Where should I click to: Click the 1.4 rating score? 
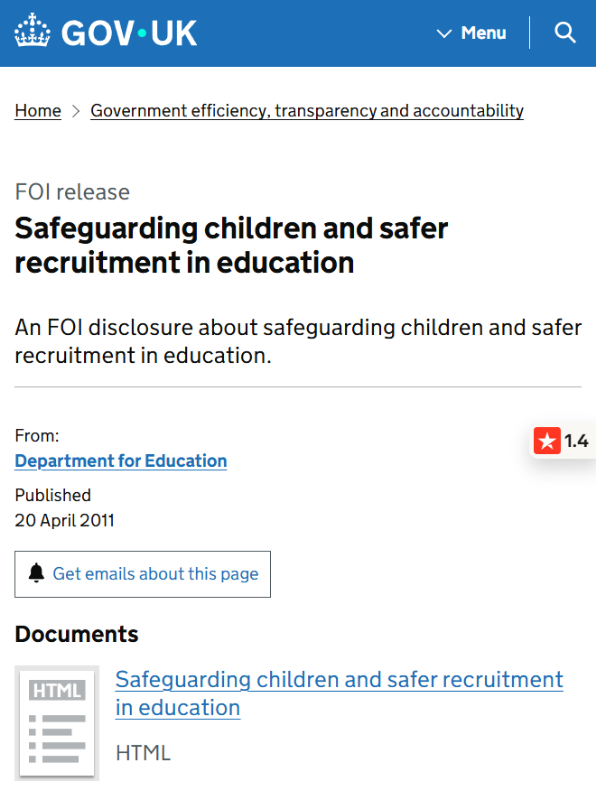point(577,441)
